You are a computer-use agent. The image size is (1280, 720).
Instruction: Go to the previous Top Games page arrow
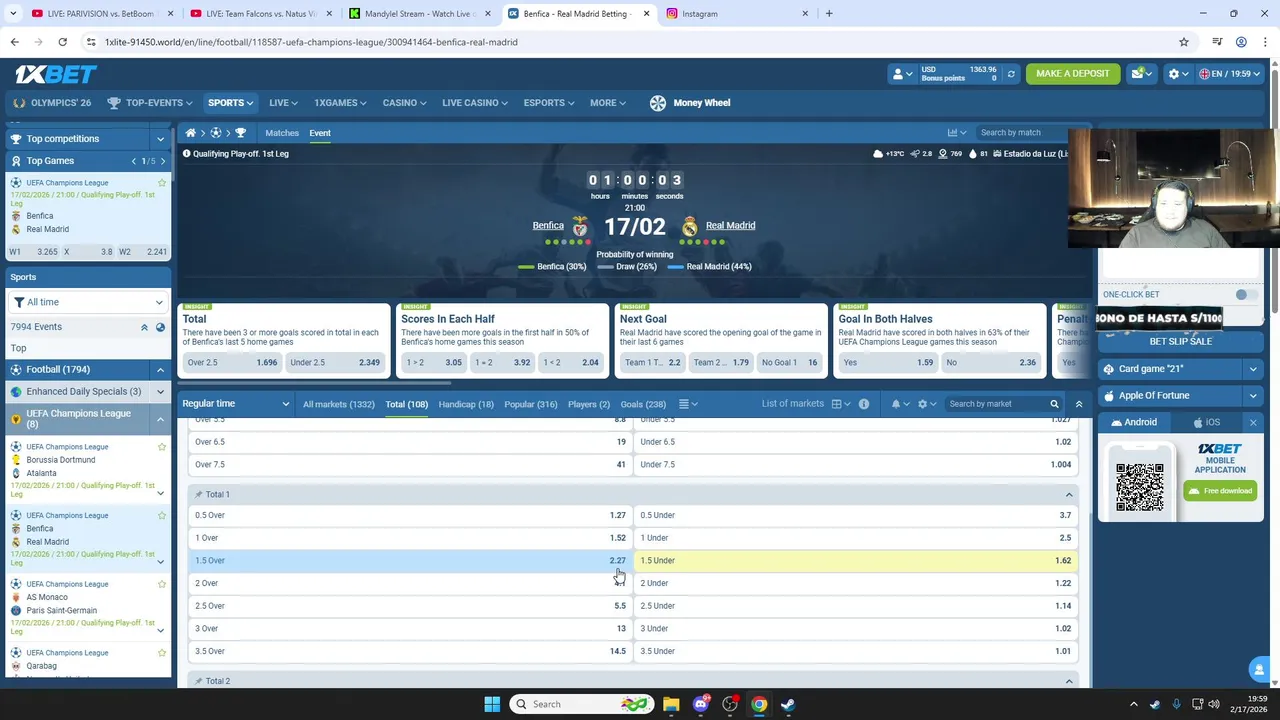[134, 161]
